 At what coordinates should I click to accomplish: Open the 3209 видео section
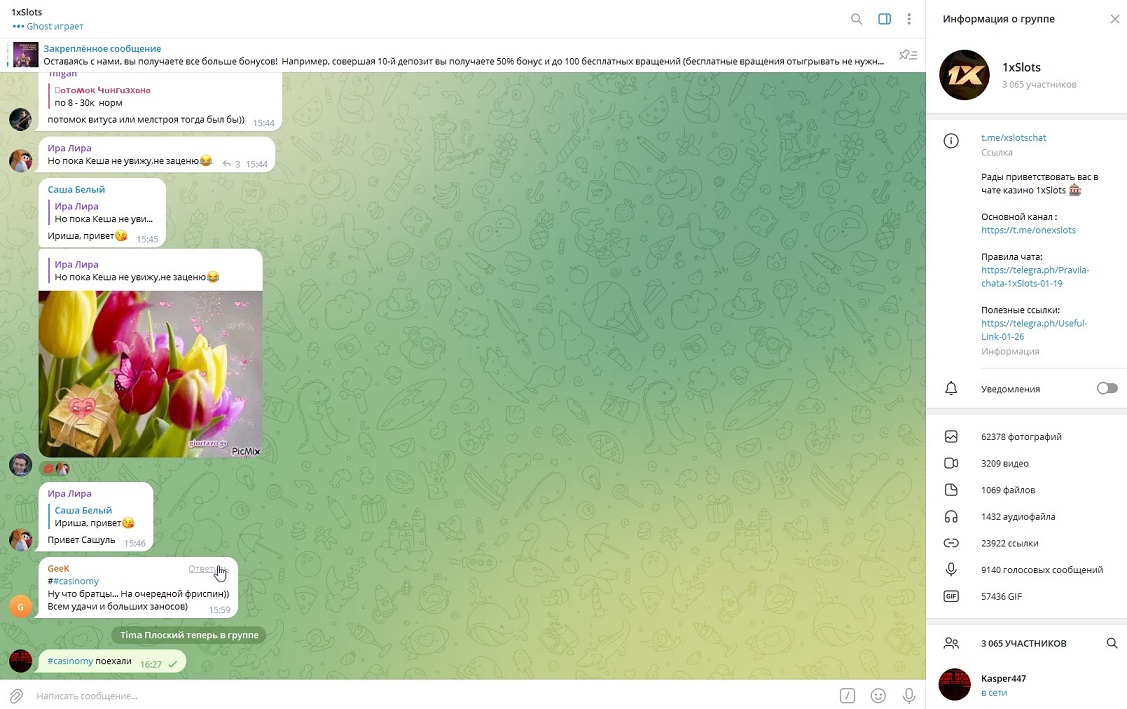pyautogui.click(x=1005, y=464)
